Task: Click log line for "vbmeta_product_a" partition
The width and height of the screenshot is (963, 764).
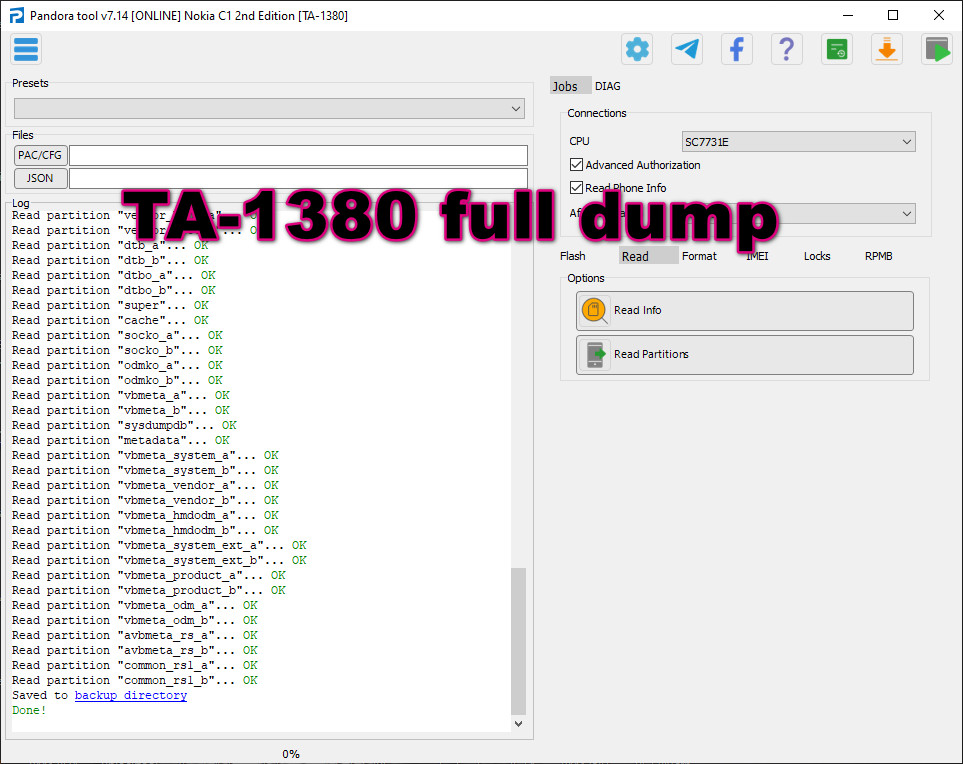Action: click(x=149, y=575)
